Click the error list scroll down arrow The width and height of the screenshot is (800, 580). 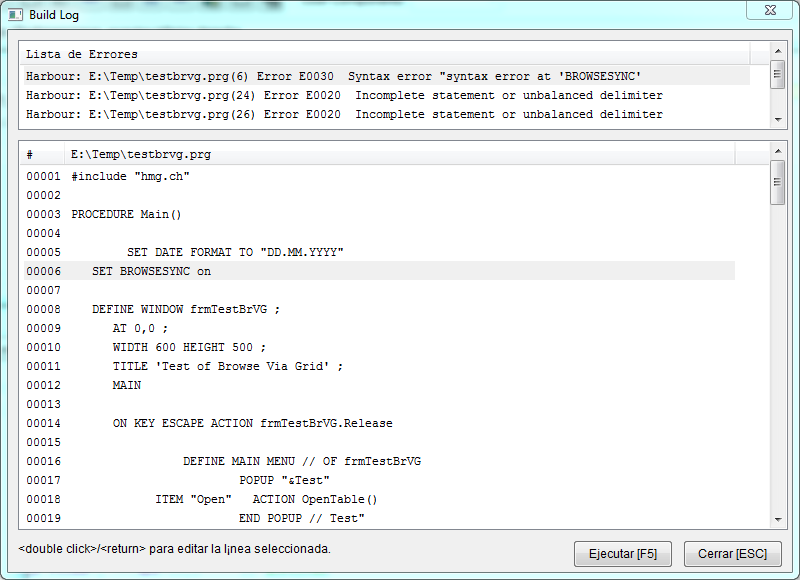click(x=777, y=120)
